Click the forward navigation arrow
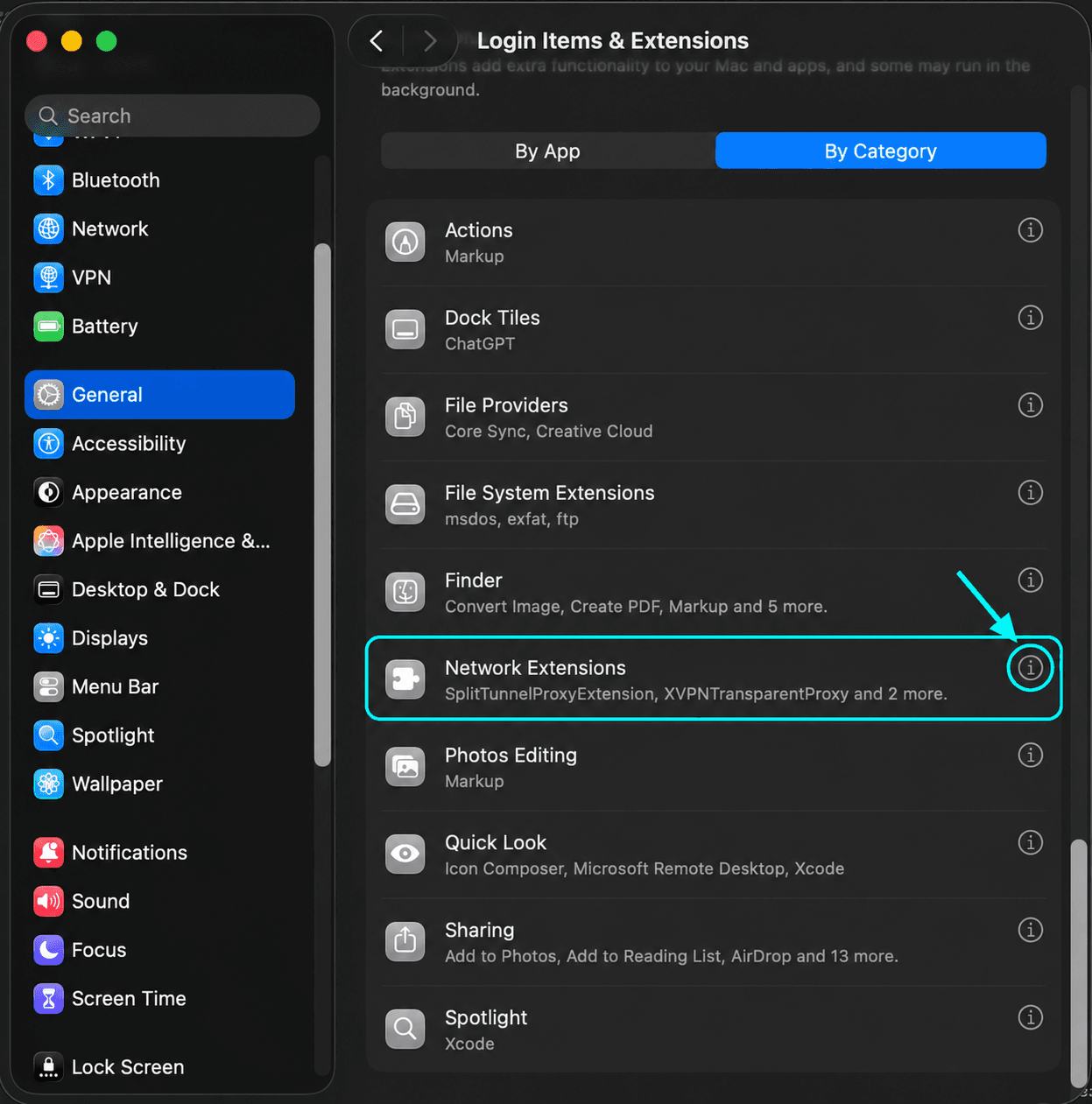The height and width of the screenshot is (1104, 1092). 429,41
